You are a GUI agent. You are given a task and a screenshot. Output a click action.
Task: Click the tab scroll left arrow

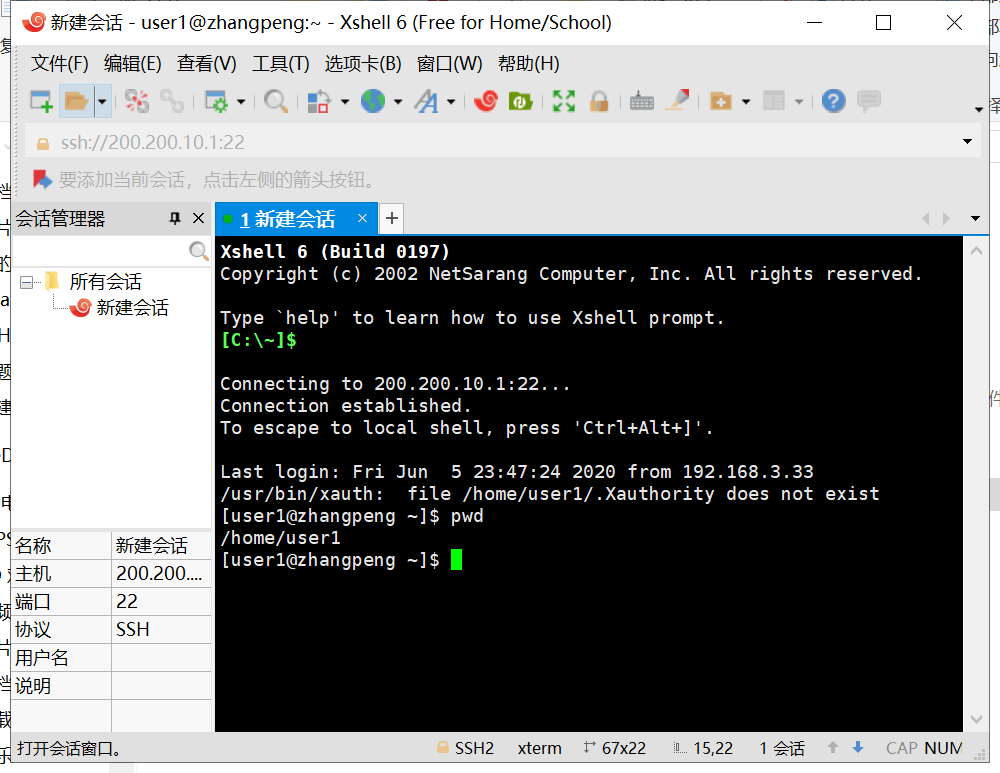click(x=926, y=219)
